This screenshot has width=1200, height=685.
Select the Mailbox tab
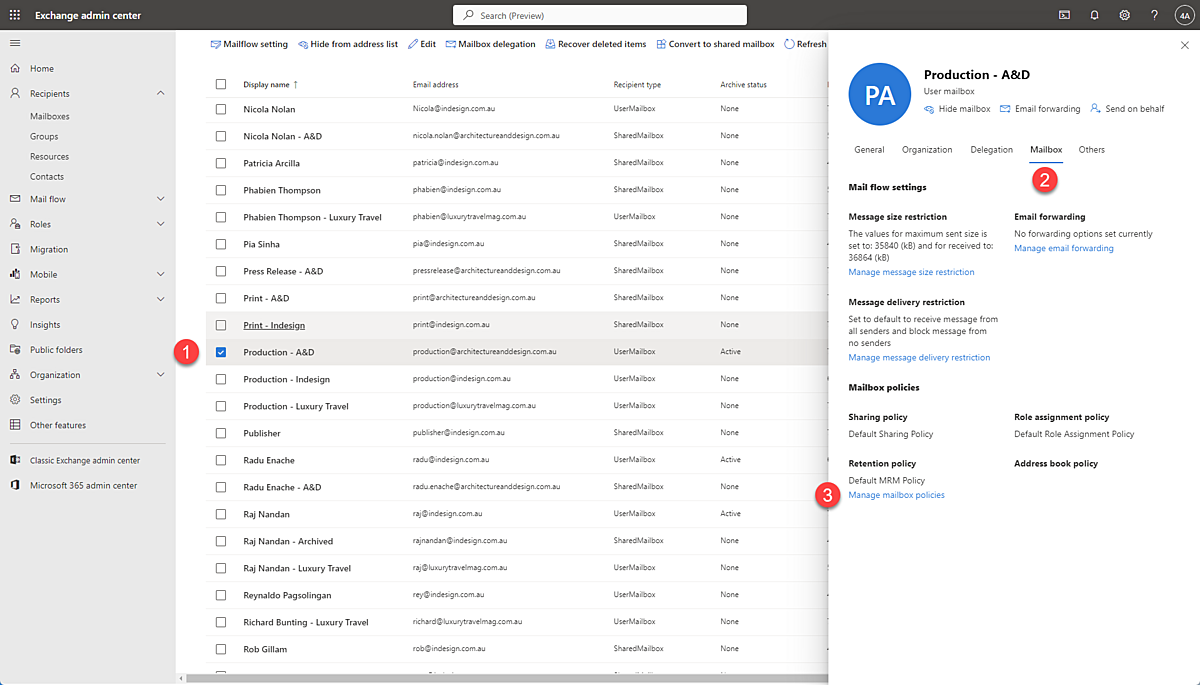[x=1046, y=150]
